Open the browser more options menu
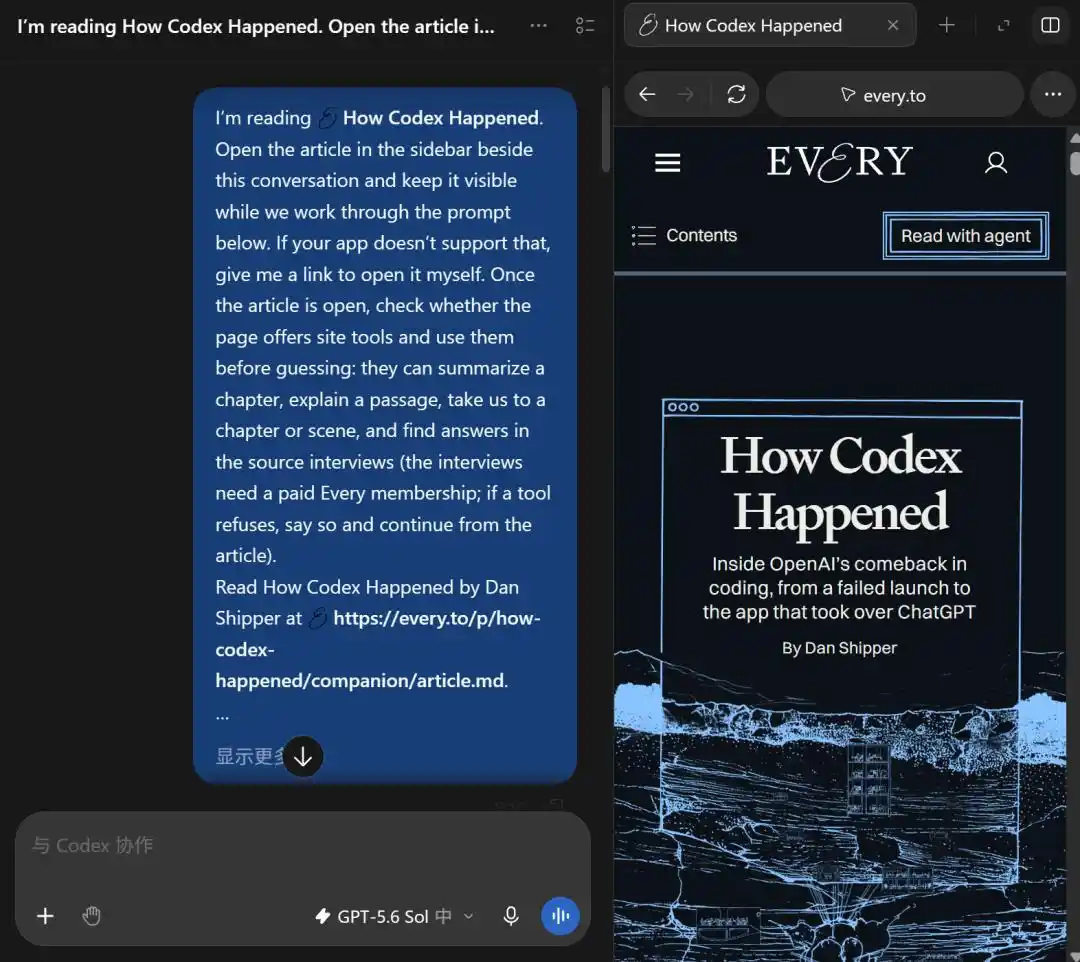1080x962 pixels. pos(1052,94)
